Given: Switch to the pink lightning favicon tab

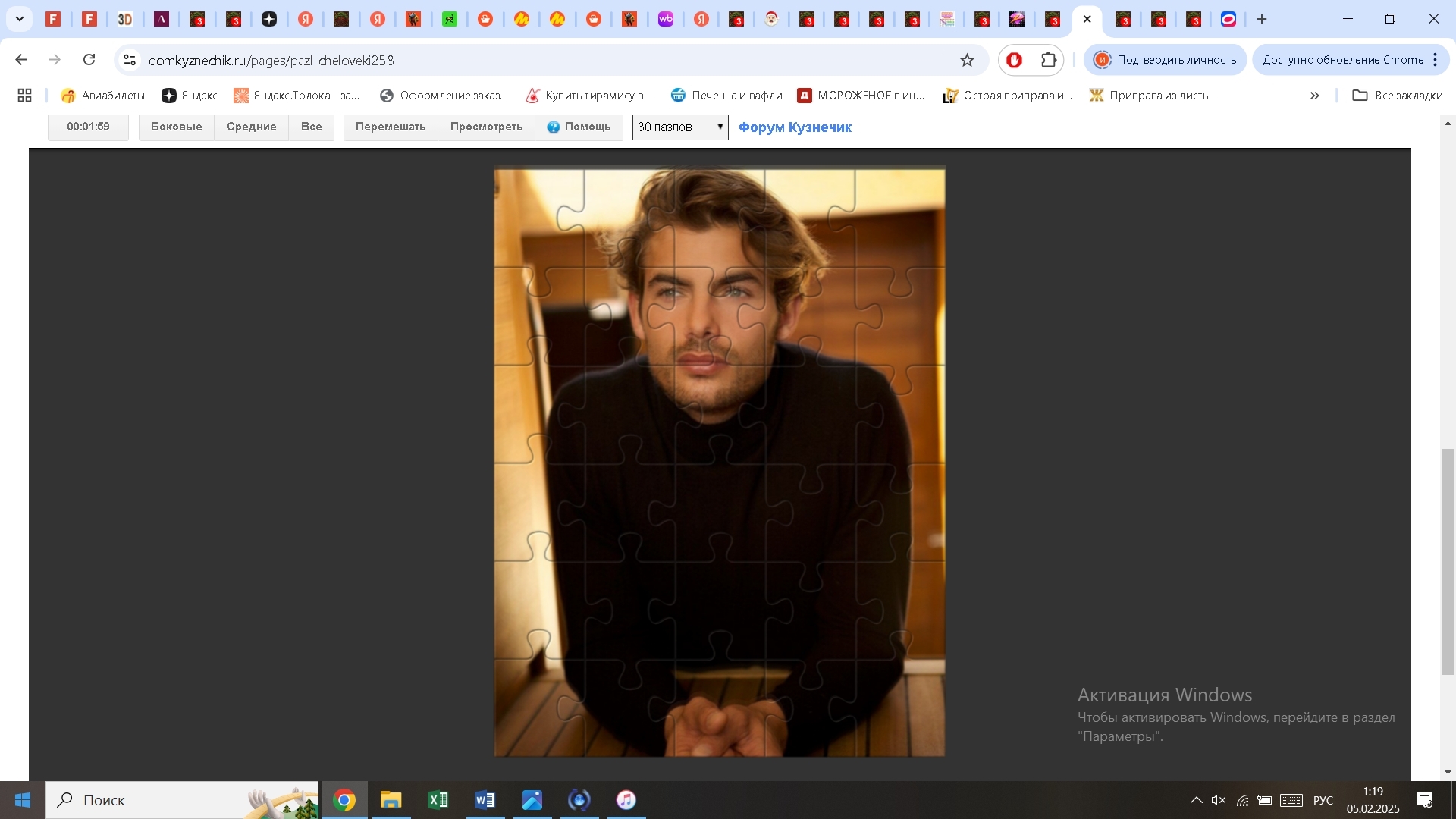Looking at the screenshot, I should (1017, 19).
